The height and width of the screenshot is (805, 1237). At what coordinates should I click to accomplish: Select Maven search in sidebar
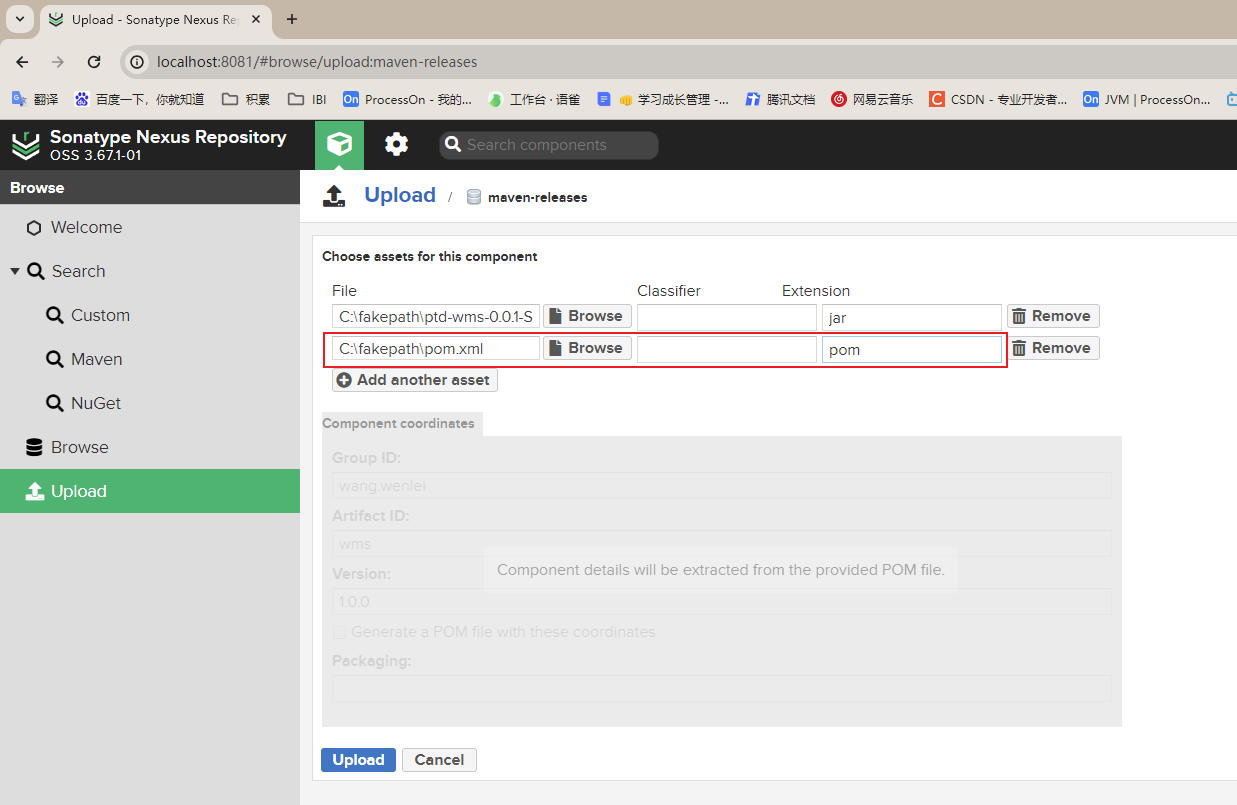click(x=96, y=359)
